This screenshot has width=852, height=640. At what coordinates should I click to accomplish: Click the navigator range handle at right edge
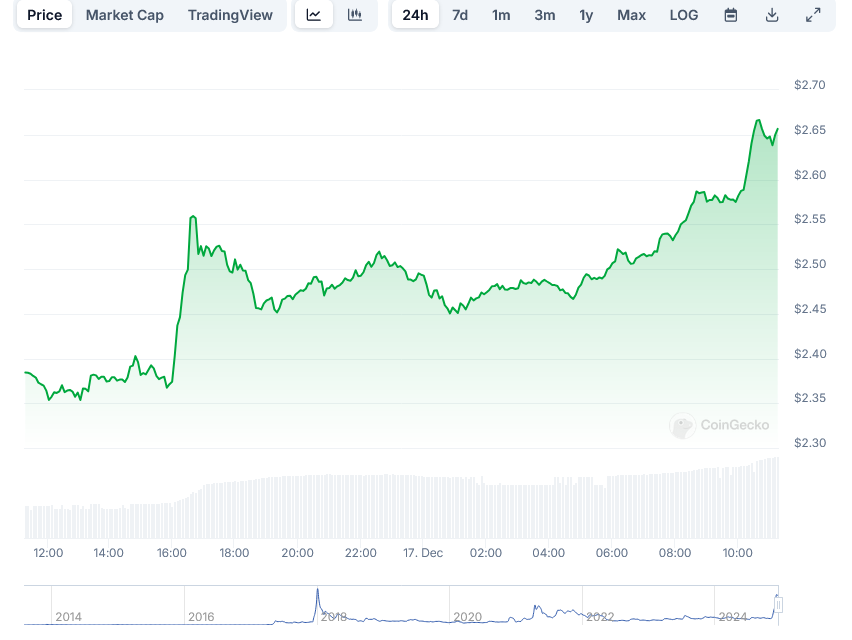778,605
